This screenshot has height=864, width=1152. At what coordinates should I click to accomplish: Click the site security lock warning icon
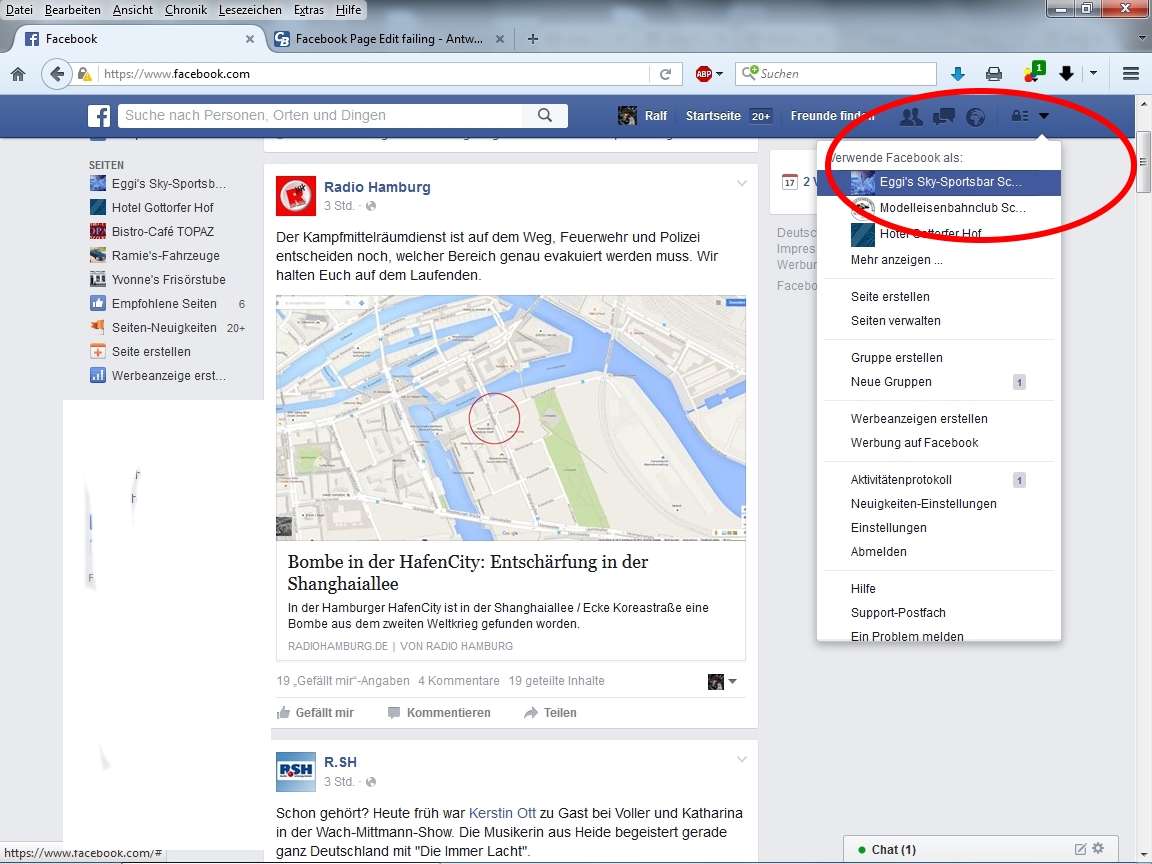[x=84, y=73]
